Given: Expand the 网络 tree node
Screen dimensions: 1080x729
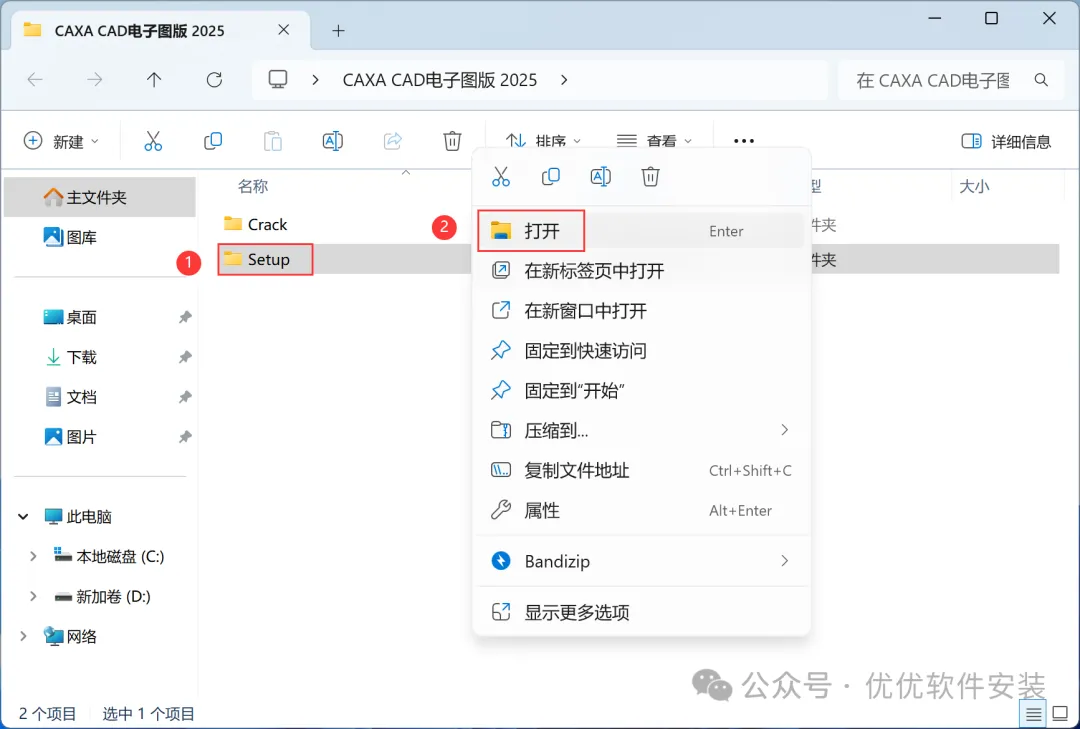Looking at the screenshot, I should tap(23, 636).
